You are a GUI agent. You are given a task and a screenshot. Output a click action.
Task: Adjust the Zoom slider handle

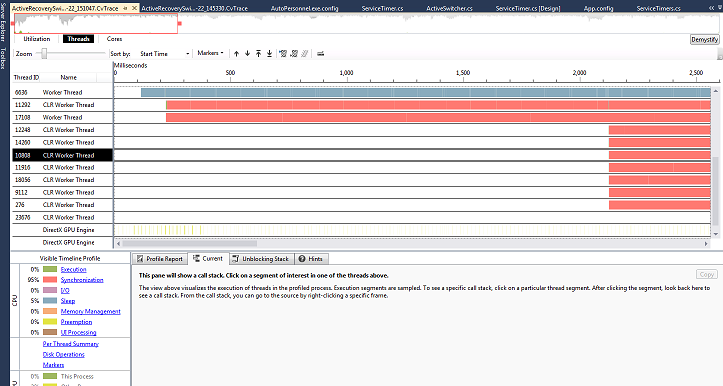click(x=44, y=53)
